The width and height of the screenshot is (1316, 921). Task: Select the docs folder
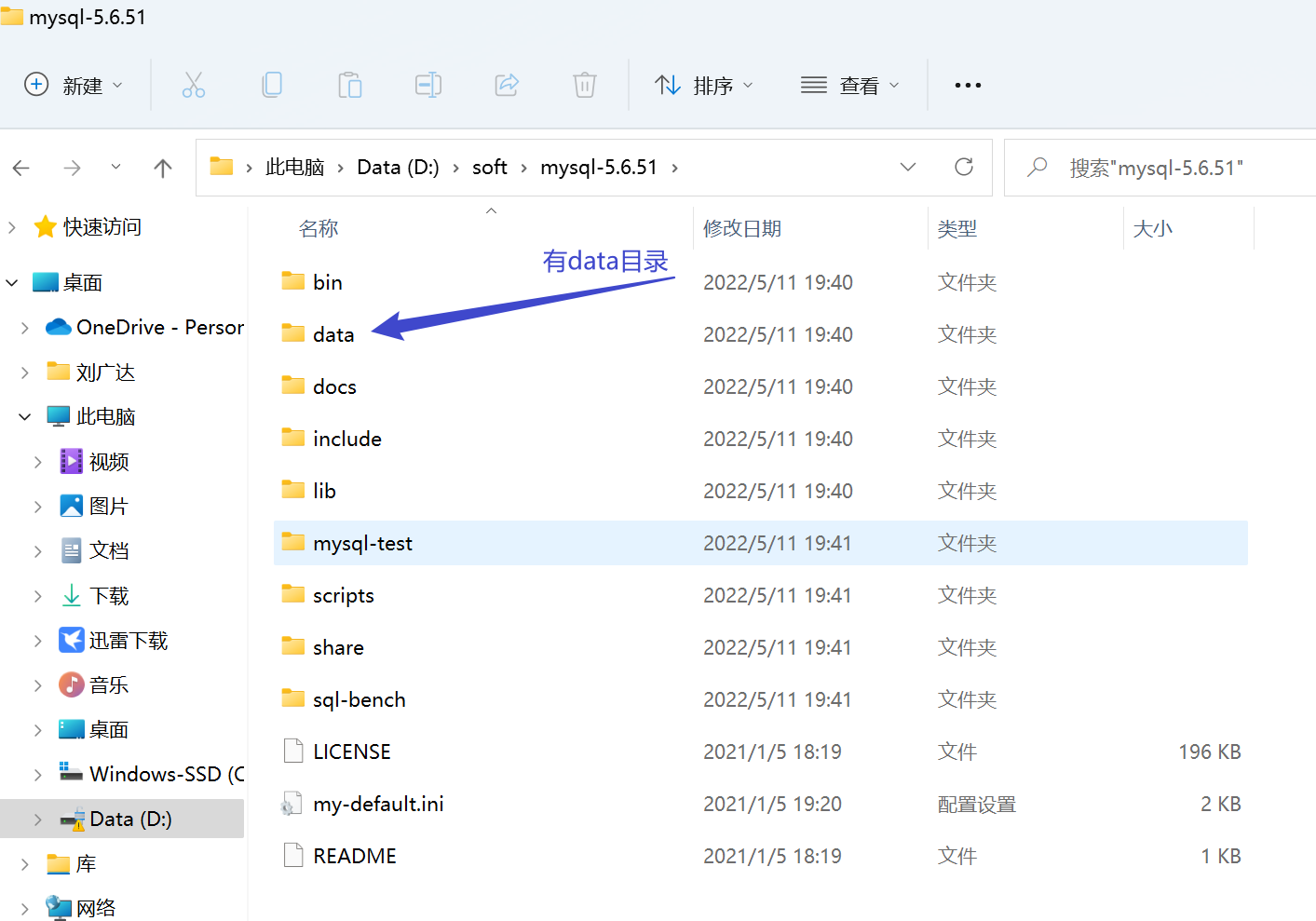point(761,386)
